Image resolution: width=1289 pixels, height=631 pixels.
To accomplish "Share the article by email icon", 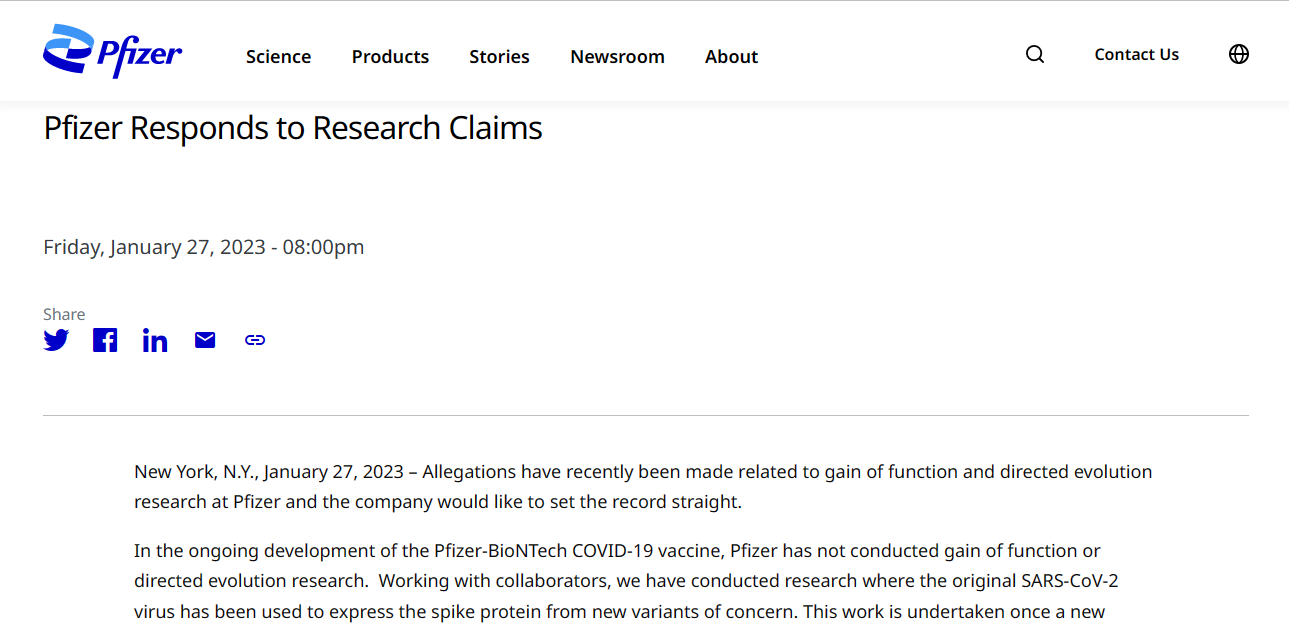I will [205, 340].
